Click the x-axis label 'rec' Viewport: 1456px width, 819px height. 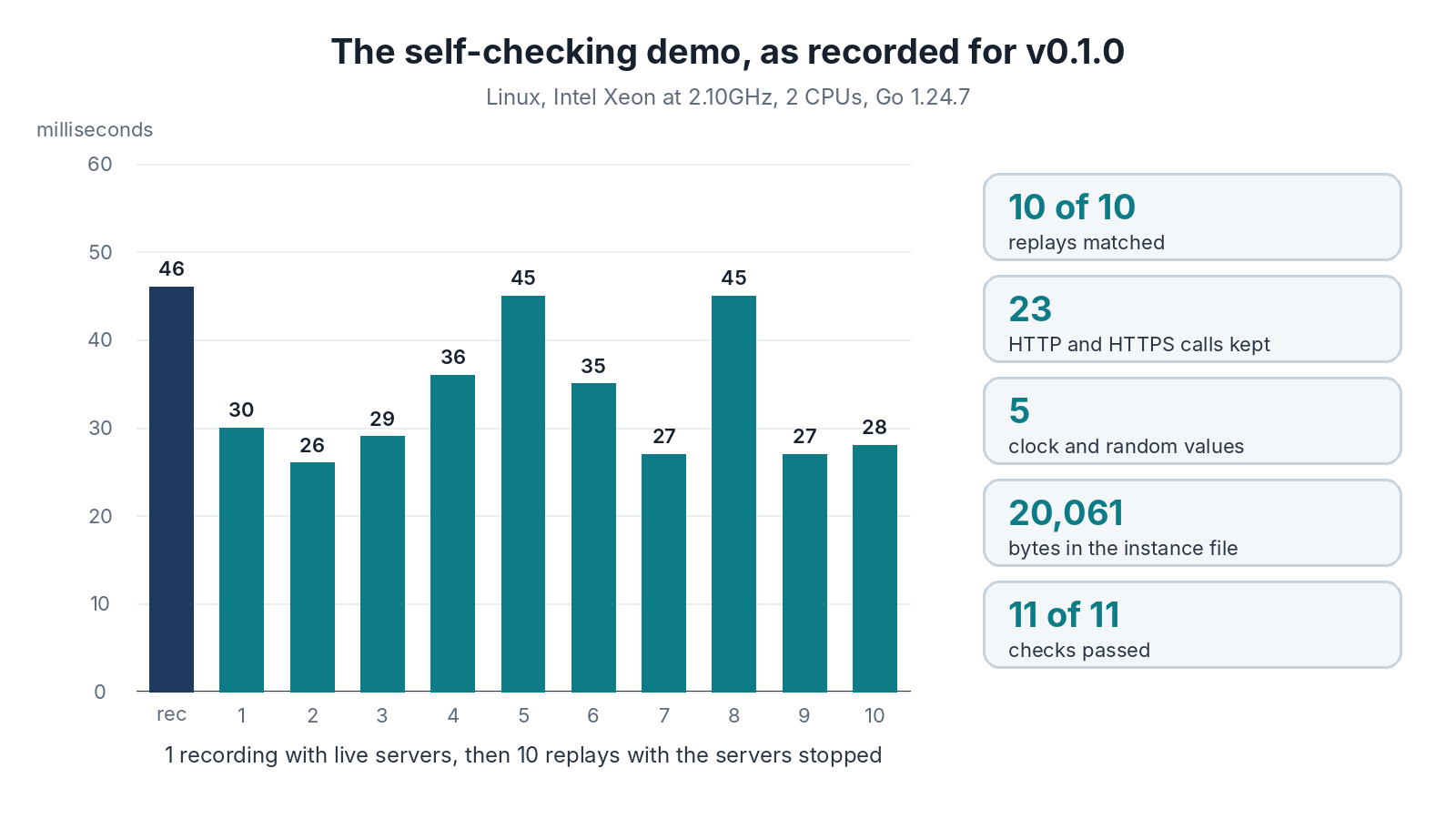coord(171,714)
